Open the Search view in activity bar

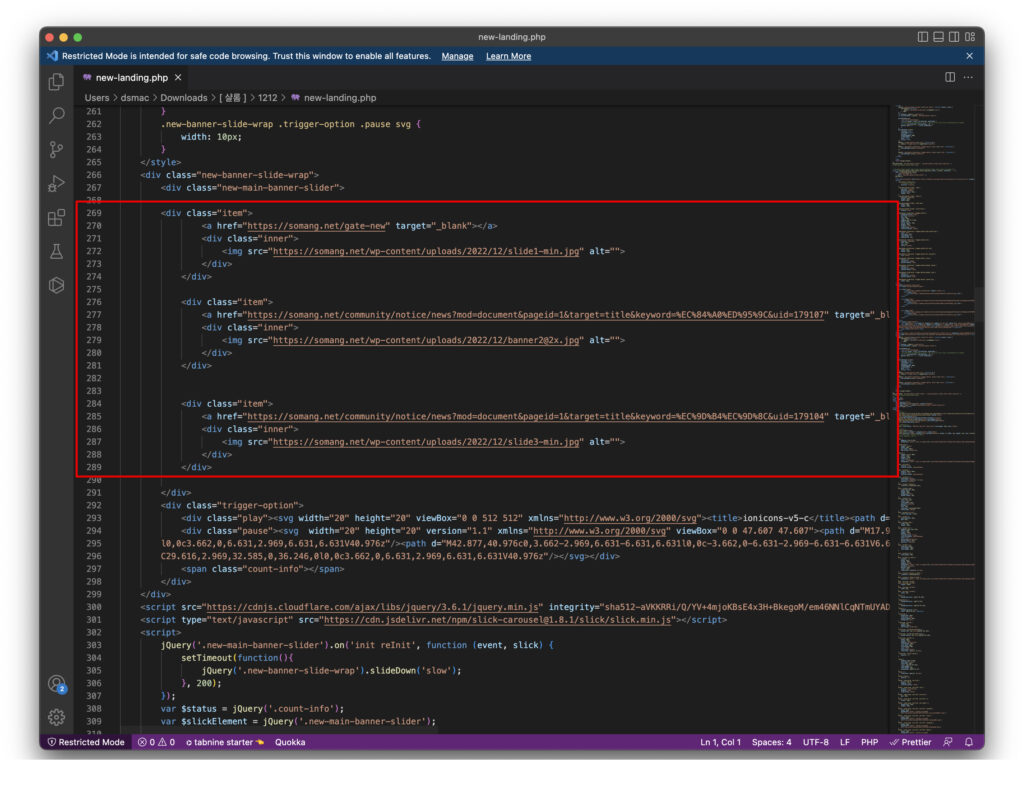57,116
